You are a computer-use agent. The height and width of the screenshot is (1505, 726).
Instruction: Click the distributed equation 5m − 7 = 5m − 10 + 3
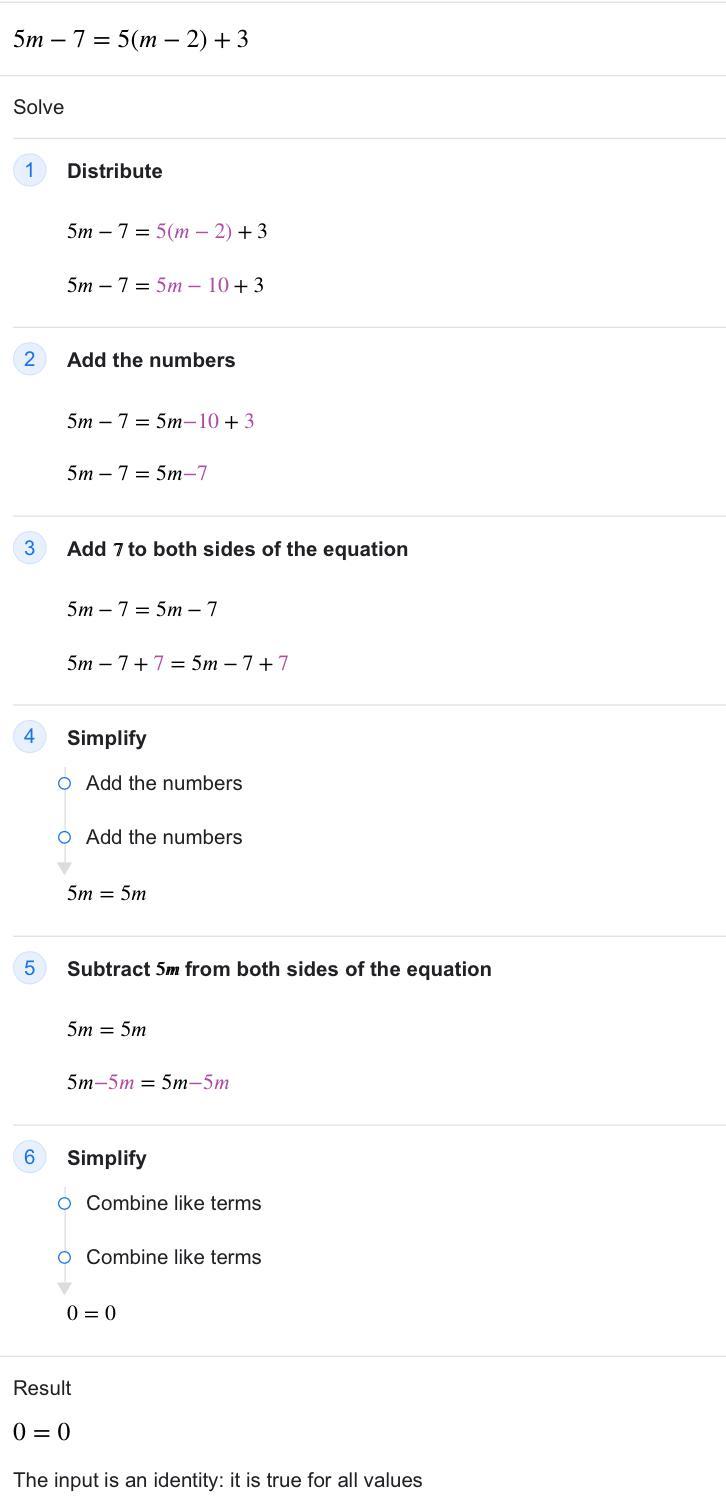point(165,286)
